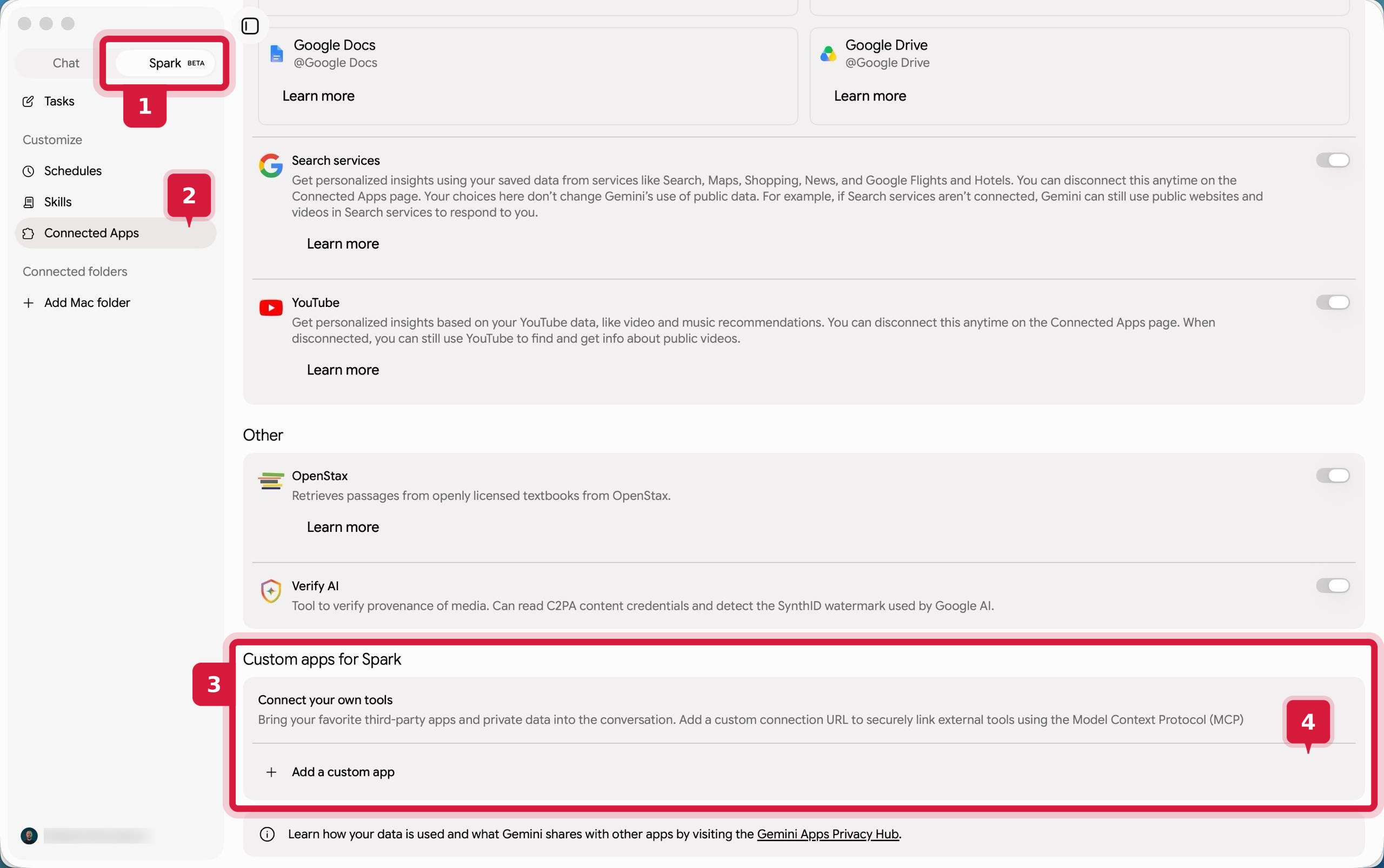Viewport: 1384px width, 868px height.
Task: Switch to the Chat tab
Action: tap(65, 63)
